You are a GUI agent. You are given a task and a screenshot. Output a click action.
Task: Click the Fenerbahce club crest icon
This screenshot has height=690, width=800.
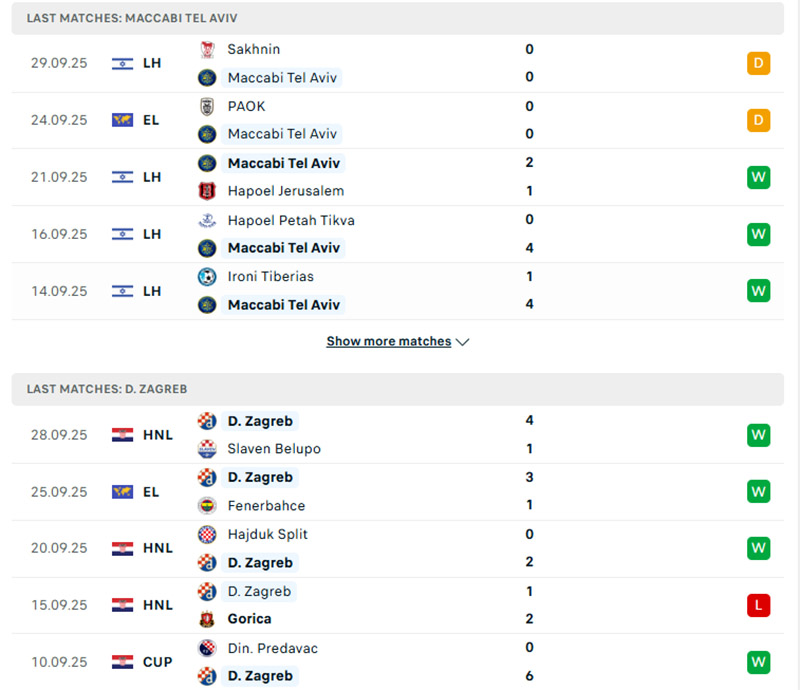click(x=207, y=506)
